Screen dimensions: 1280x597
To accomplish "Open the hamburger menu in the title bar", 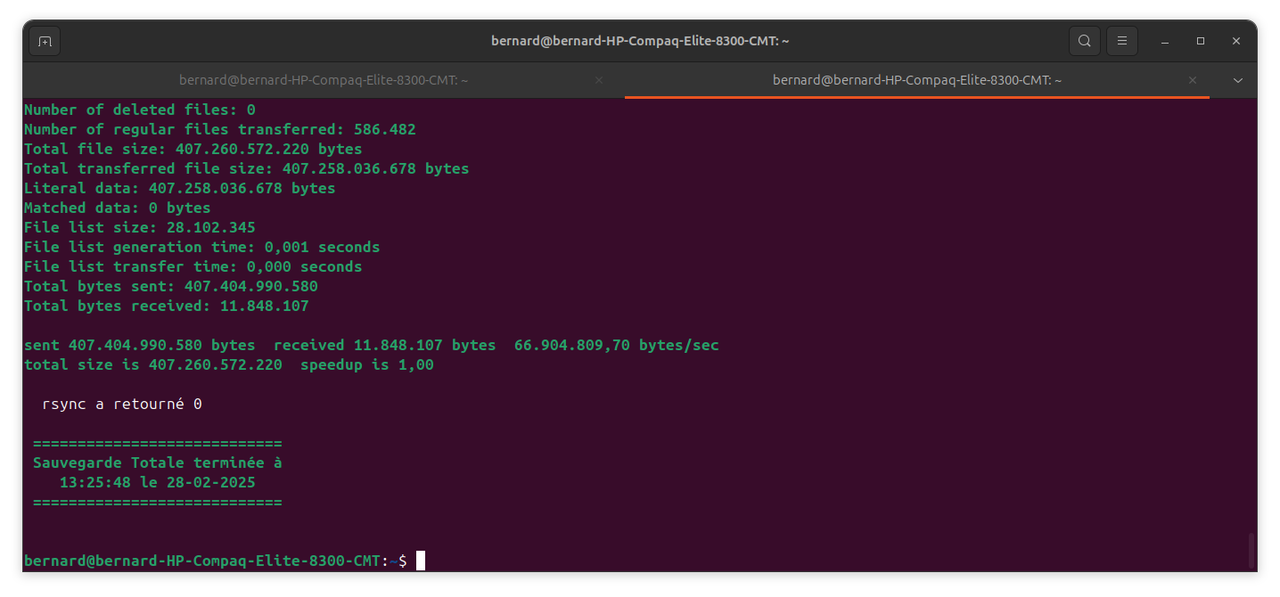I will pyautogui.click(x=1122, y=41).
